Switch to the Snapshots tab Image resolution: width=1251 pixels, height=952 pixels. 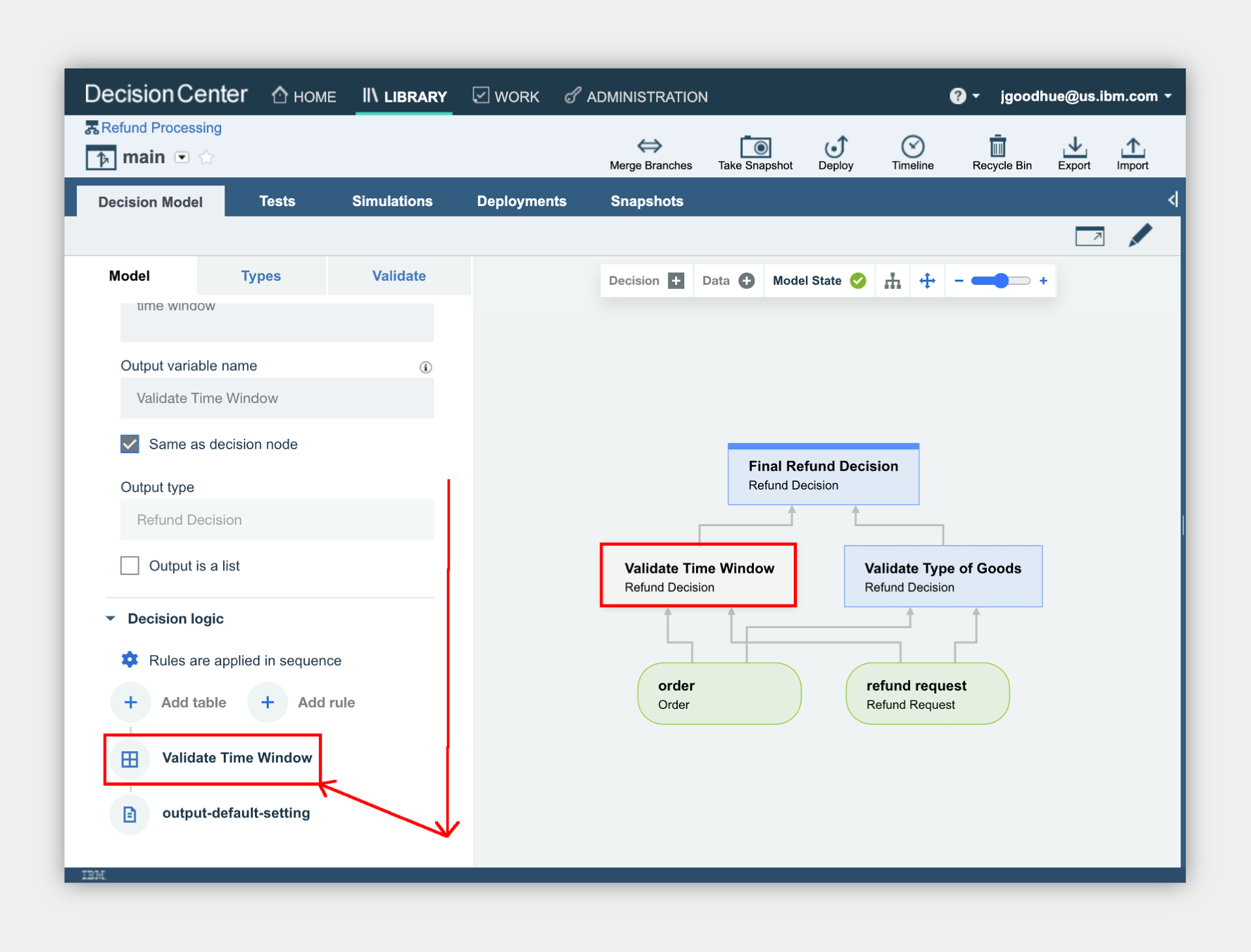point(646,201)
